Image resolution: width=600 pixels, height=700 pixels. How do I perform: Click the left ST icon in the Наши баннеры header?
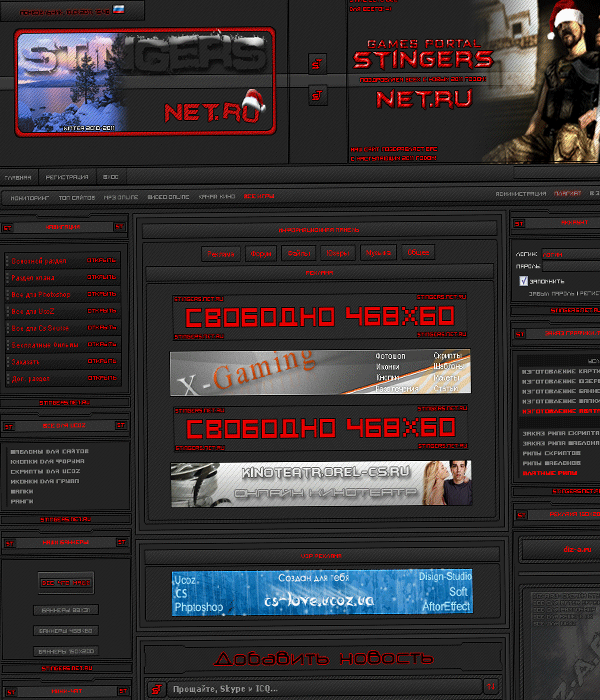(10, 544)
